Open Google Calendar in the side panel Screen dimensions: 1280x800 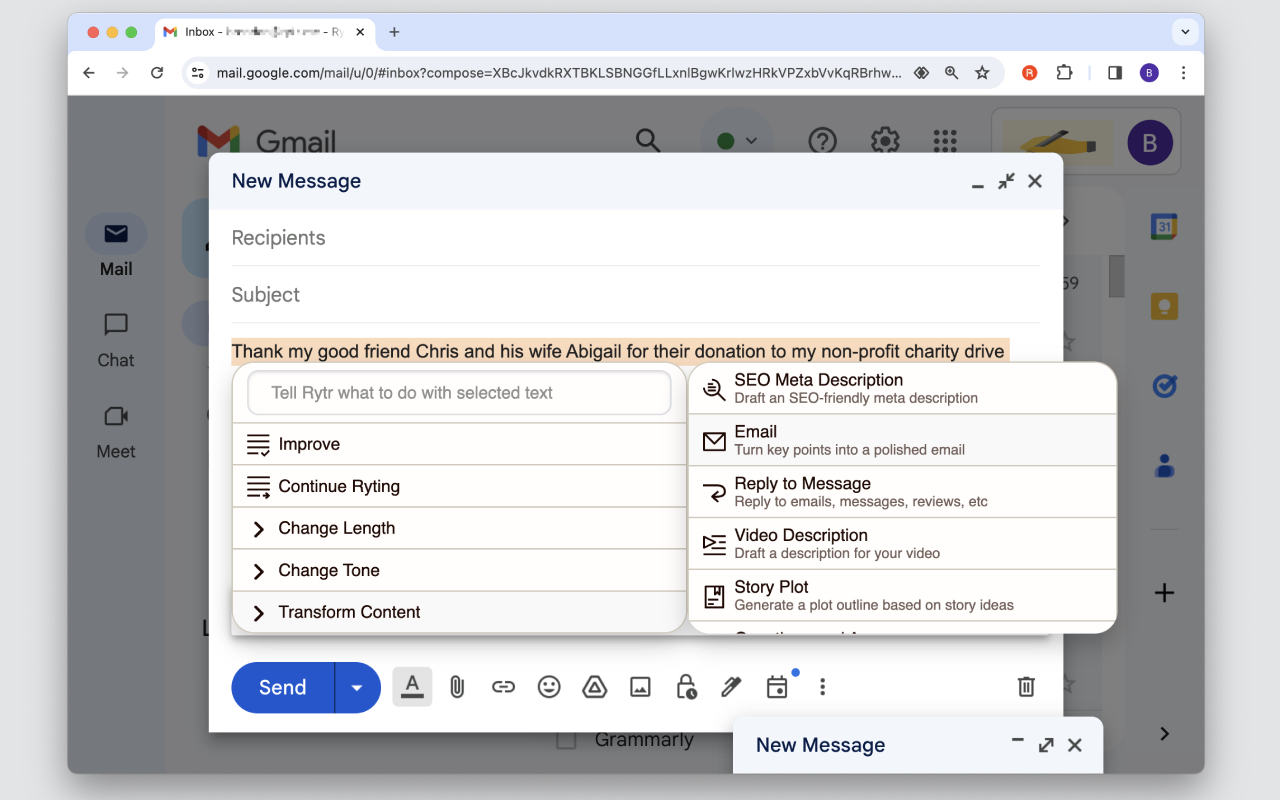[1163, 226]
